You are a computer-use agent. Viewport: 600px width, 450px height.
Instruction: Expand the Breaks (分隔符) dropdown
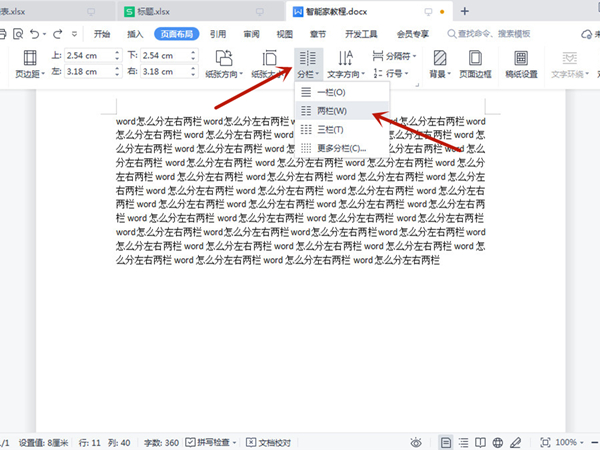point(394,56)
